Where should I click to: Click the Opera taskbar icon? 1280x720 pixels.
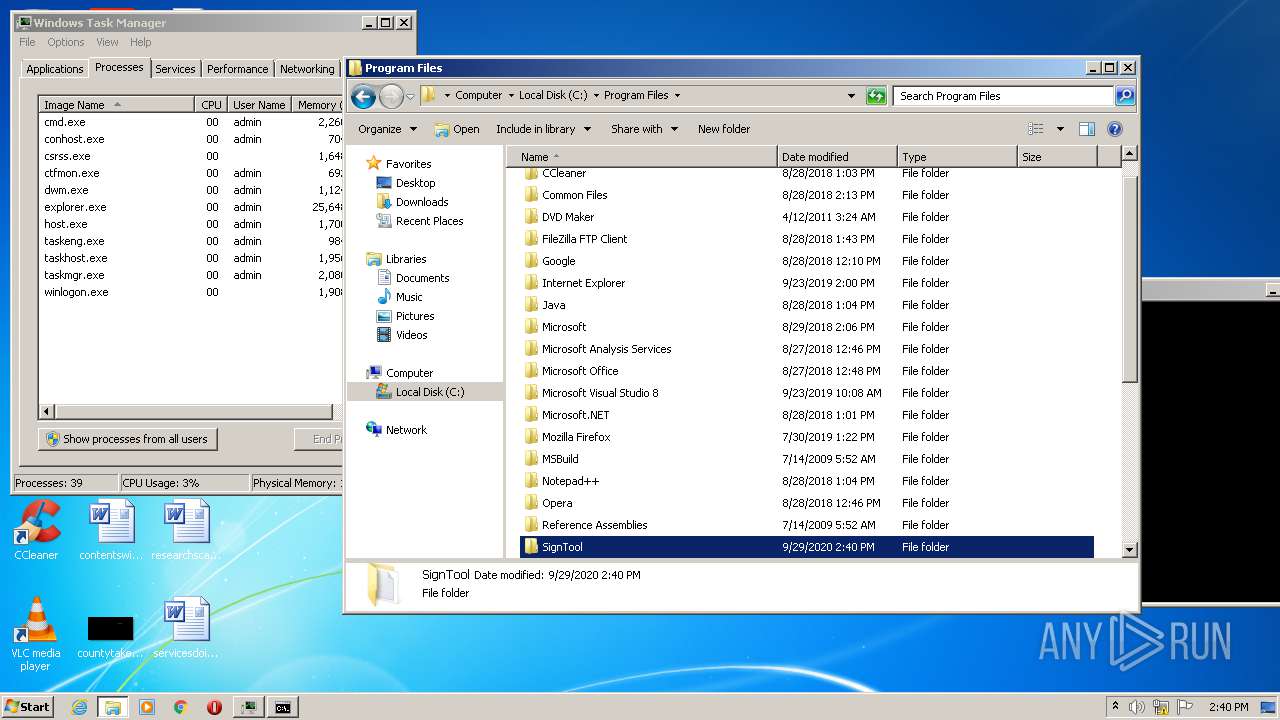click(x=214, y=707)
